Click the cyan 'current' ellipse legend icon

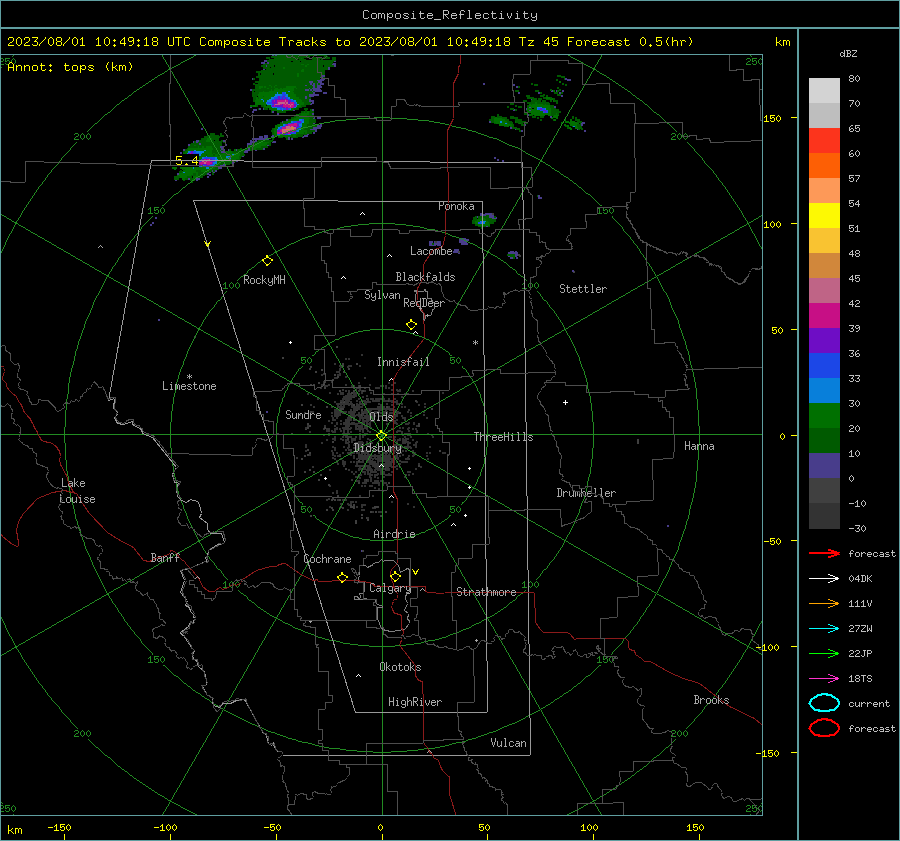click(824, 703)
